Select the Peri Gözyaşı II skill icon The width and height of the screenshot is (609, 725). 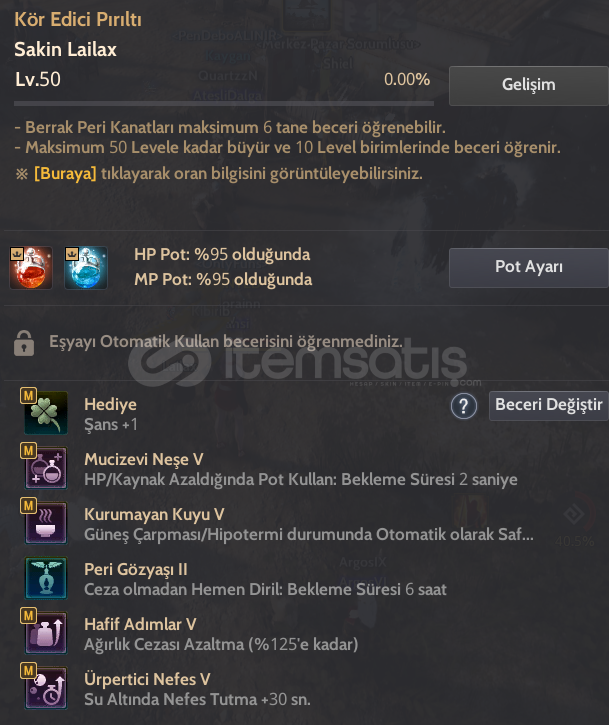(46, 578)
